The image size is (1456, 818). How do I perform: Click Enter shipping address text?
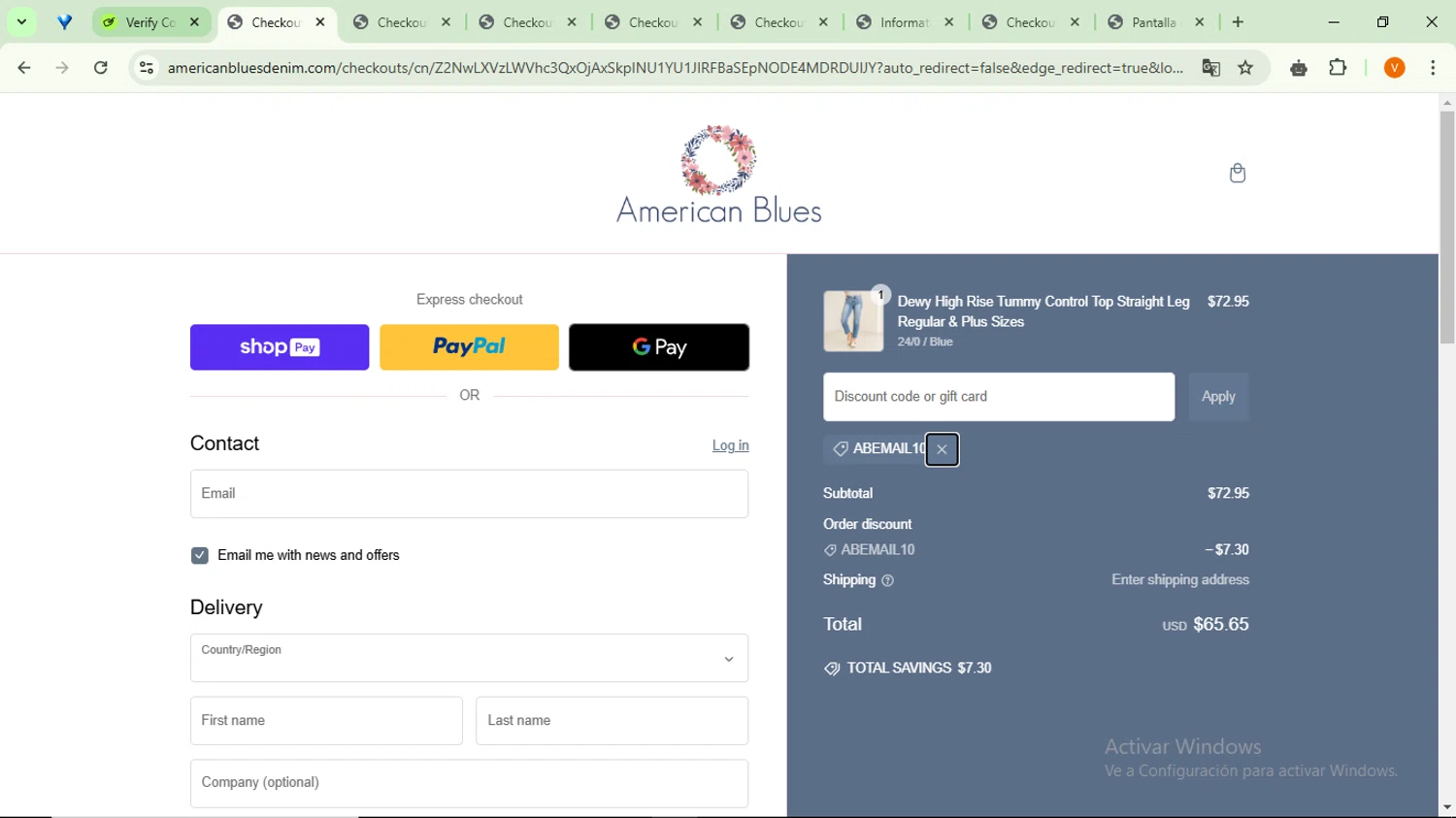(1180, 580)
